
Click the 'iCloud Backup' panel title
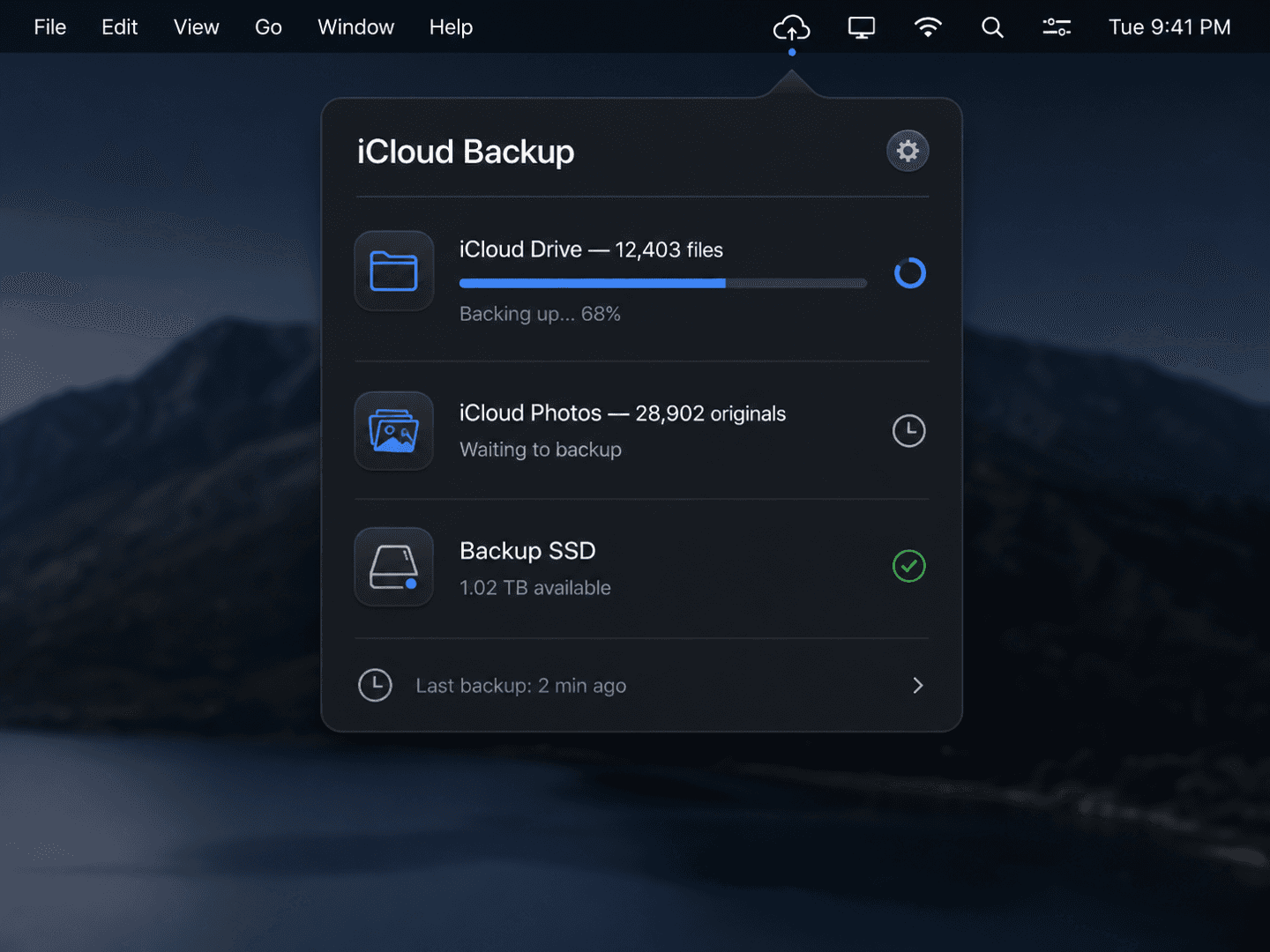(x=466, y=152)
